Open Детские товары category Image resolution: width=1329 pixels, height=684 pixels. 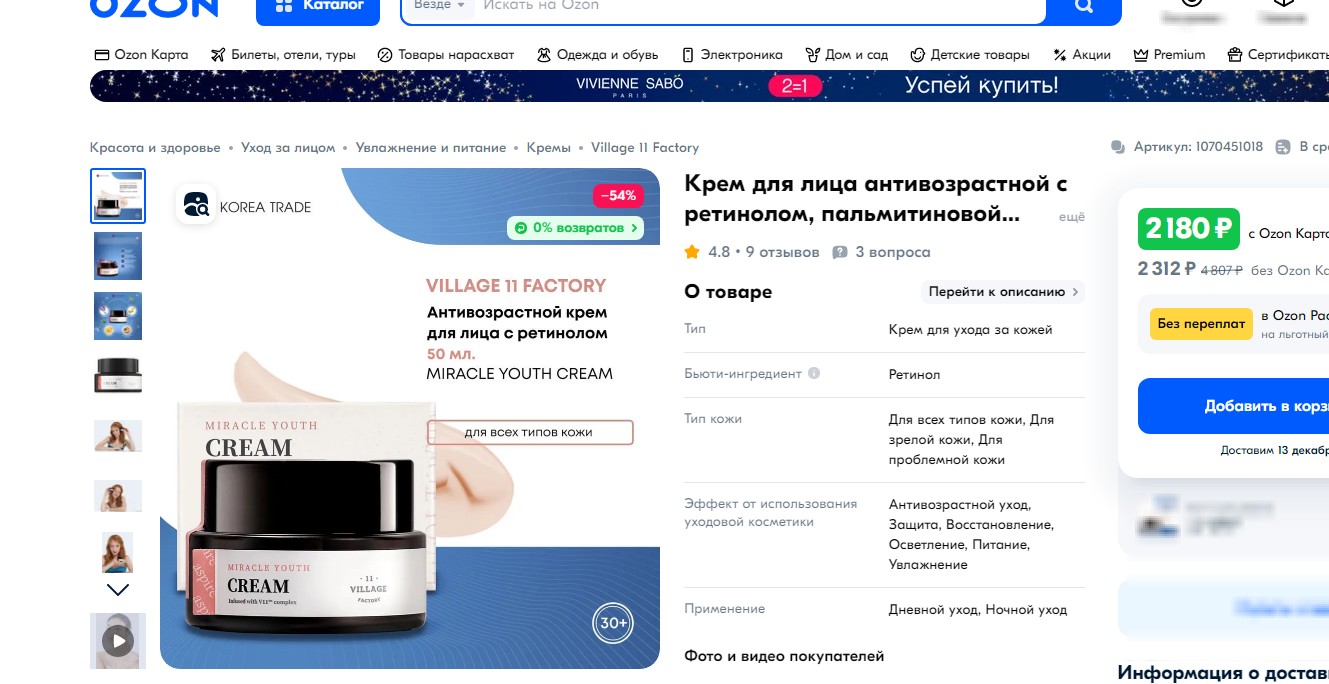pos(969,55)
